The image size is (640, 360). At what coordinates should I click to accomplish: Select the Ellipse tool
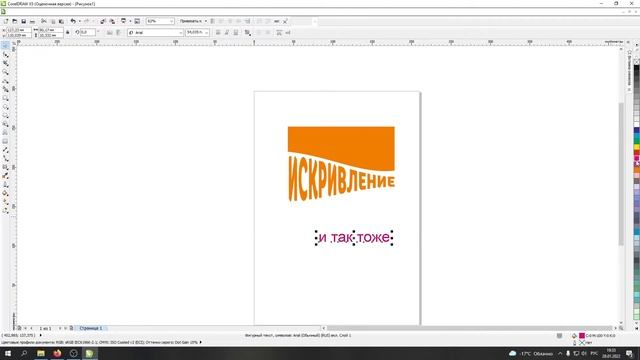tap(5, 107)
